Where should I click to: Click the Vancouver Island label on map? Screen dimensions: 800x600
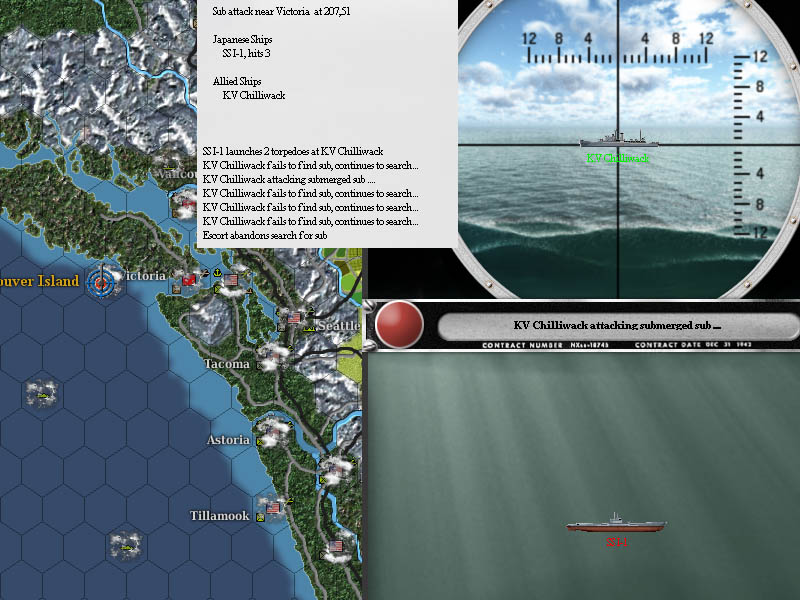(x=40, y=281)
